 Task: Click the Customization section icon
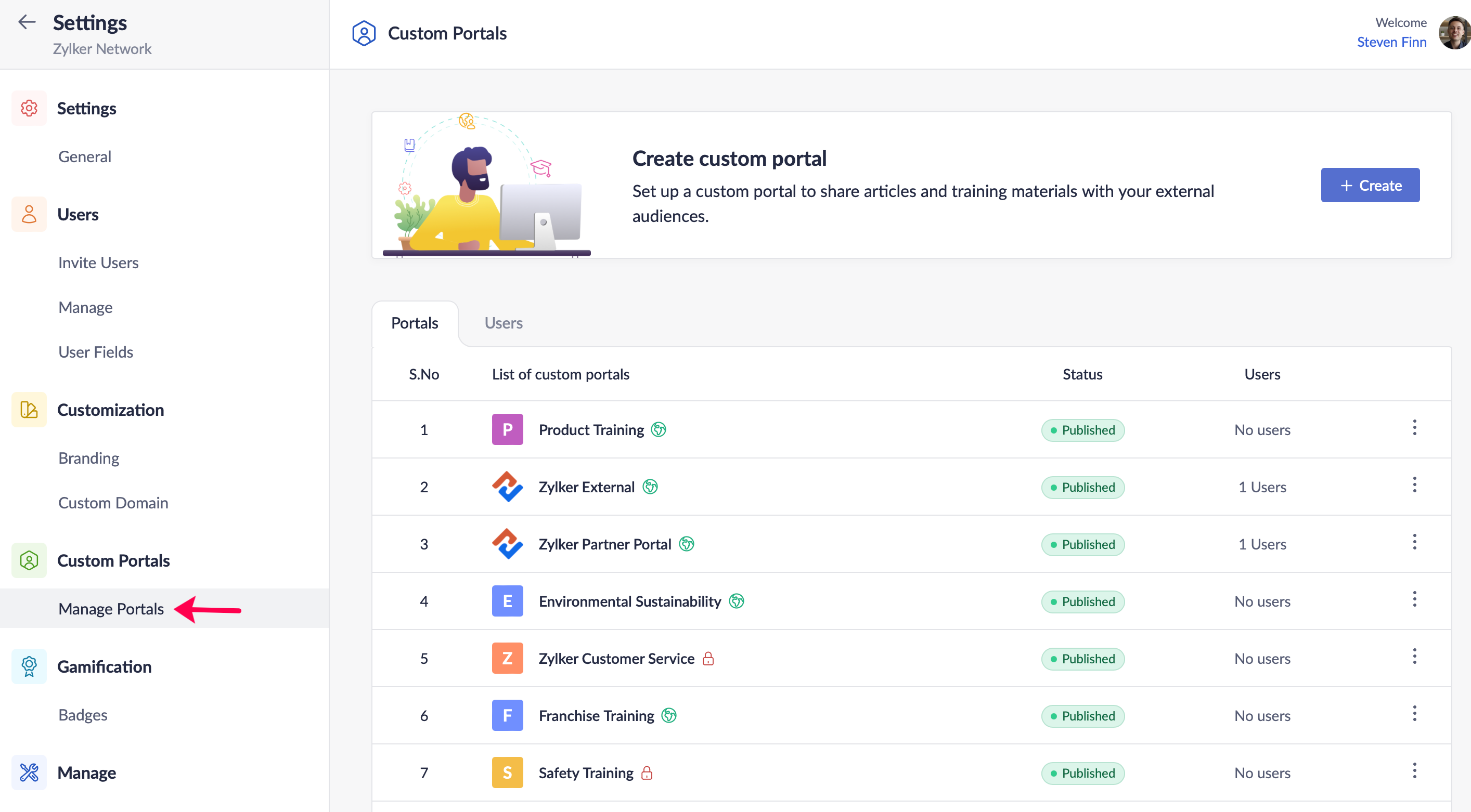pyautogui.click(x=29, y=409)
